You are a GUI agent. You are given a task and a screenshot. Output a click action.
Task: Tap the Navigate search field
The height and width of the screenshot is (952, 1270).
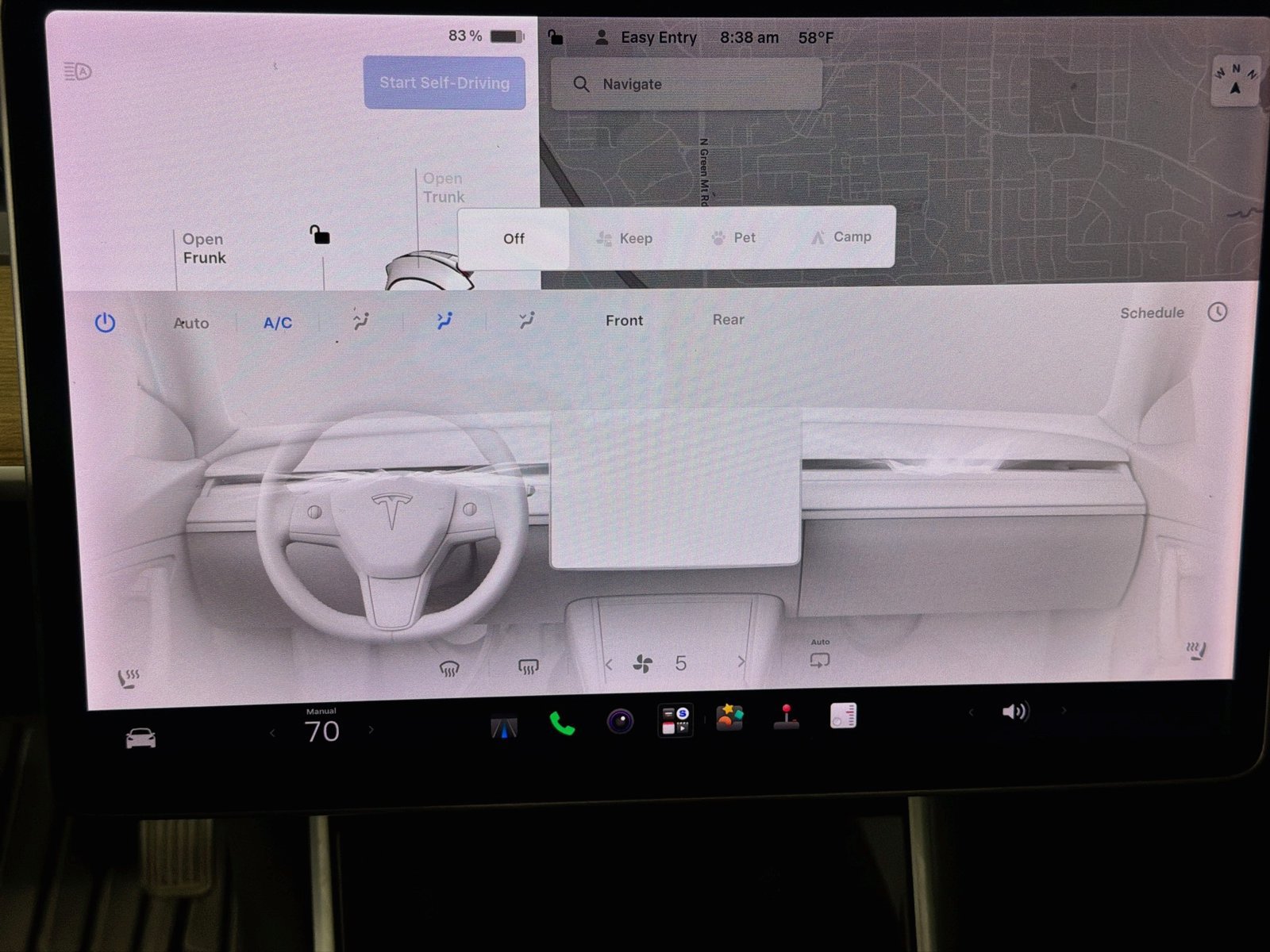[687, 83]
